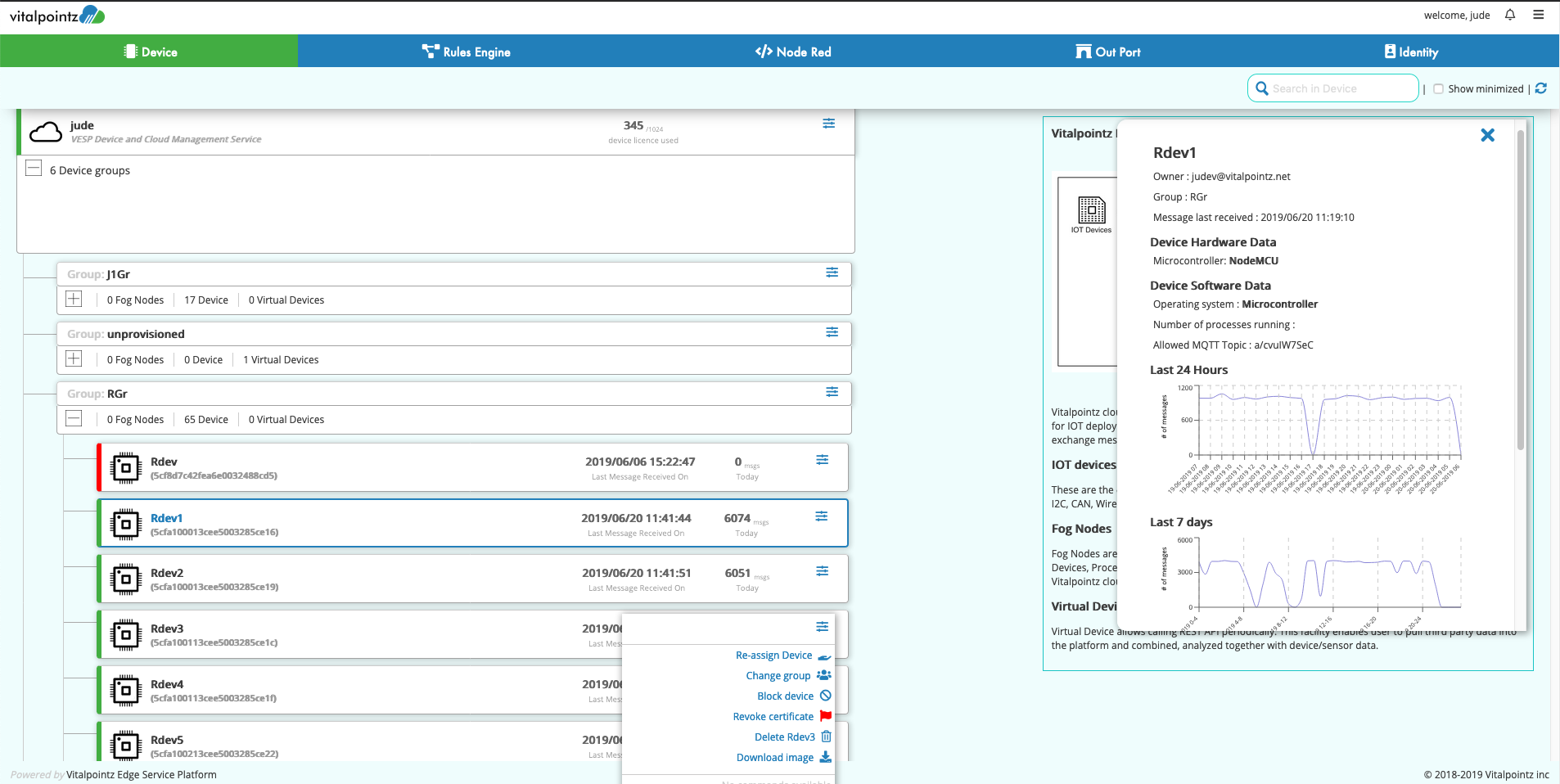The width and height of the screenshot is (1560, 784).
Task: Click the chip icon of the Rdev3 device
Action: 126,634
